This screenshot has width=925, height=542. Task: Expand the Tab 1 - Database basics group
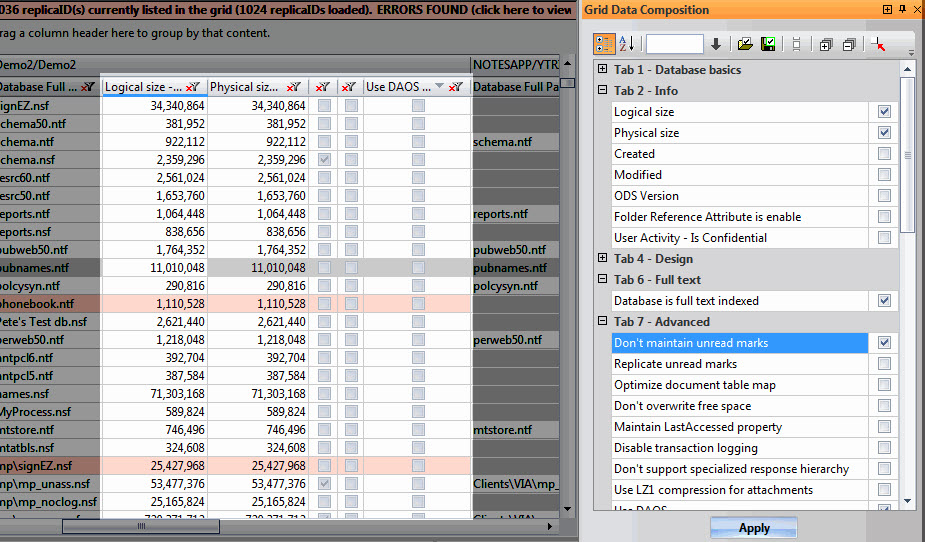pyautogui.click(x=602, y=70)
